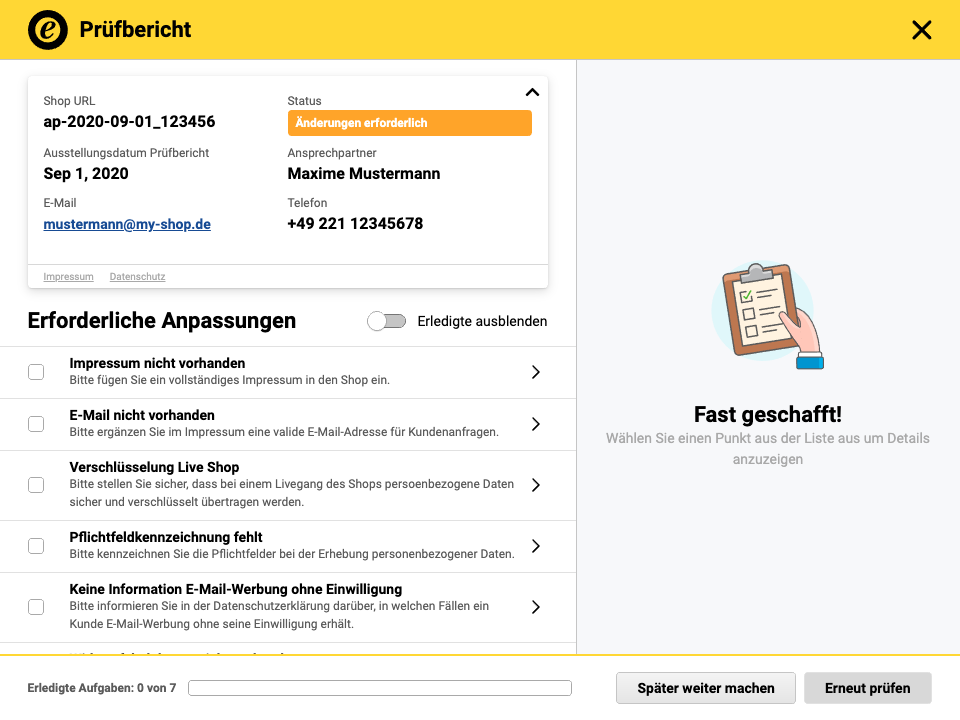Close the Prüfbericht dialog

point(921,29)
